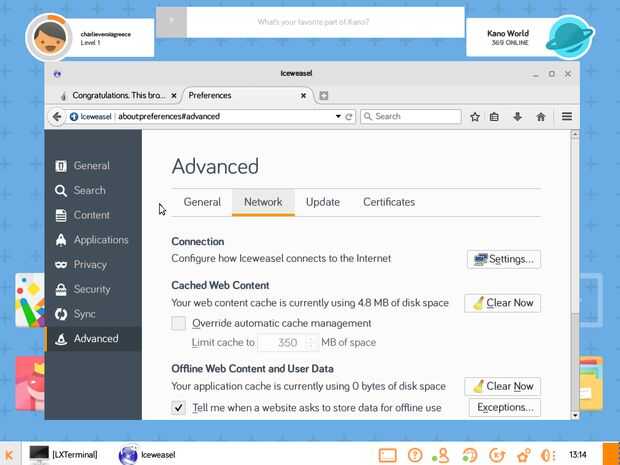620x465 pixels.
Task: Open the General preferences pane in sidebar
Action: pyautogui.click(x=93, y=166)
